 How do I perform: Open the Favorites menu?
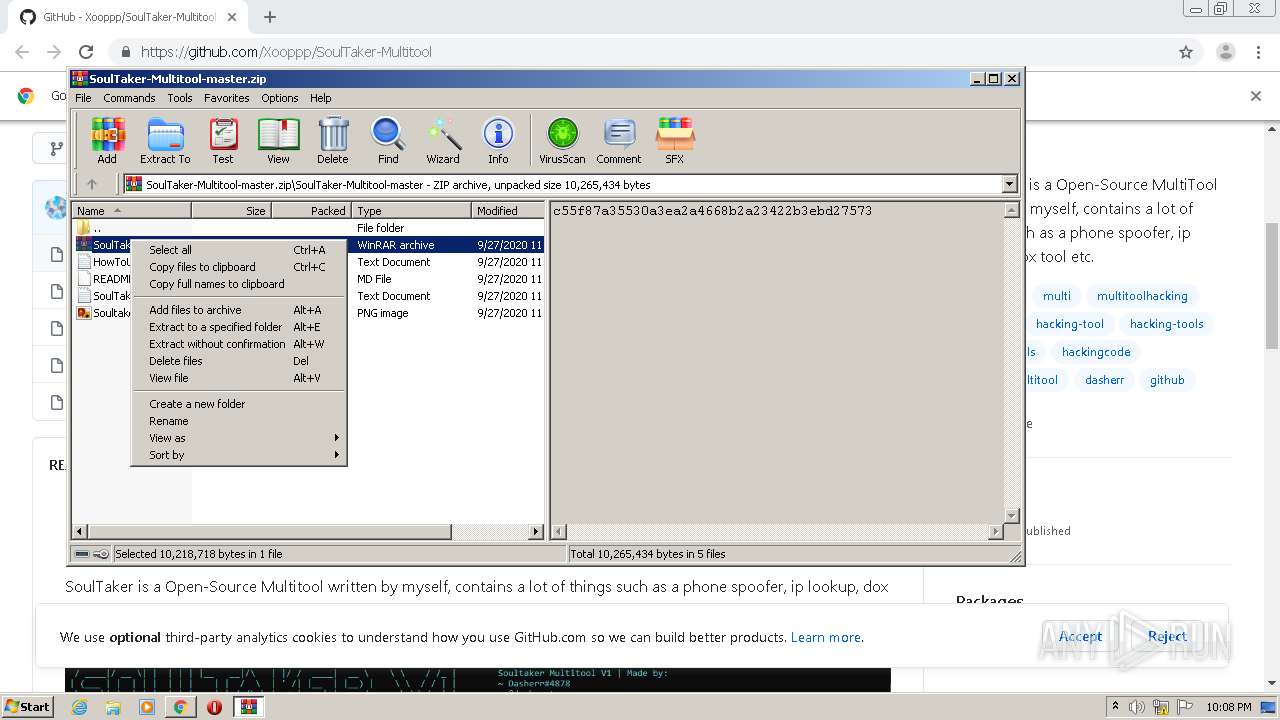(x=227, y=98)
